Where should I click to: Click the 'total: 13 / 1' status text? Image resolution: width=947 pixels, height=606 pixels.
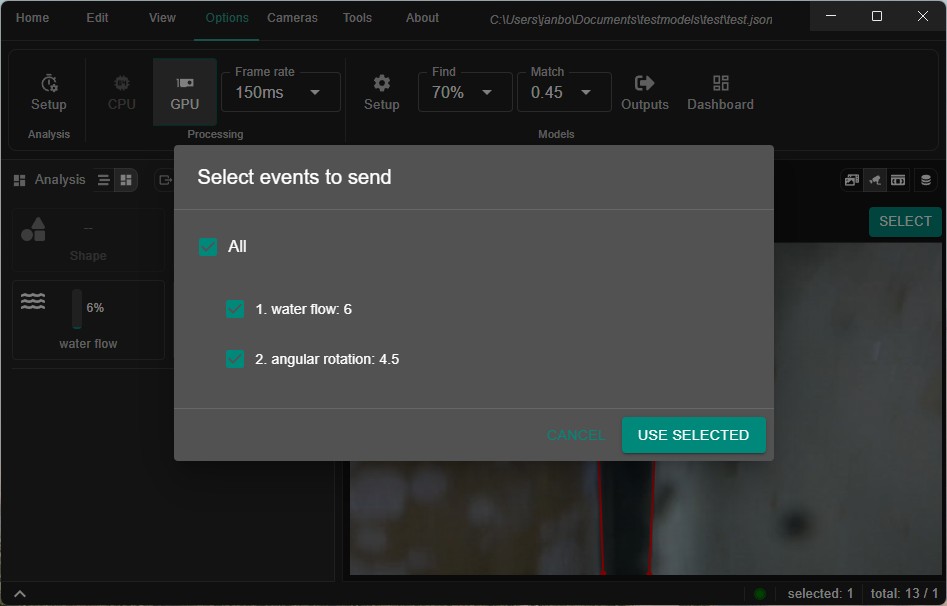(904, 594)
